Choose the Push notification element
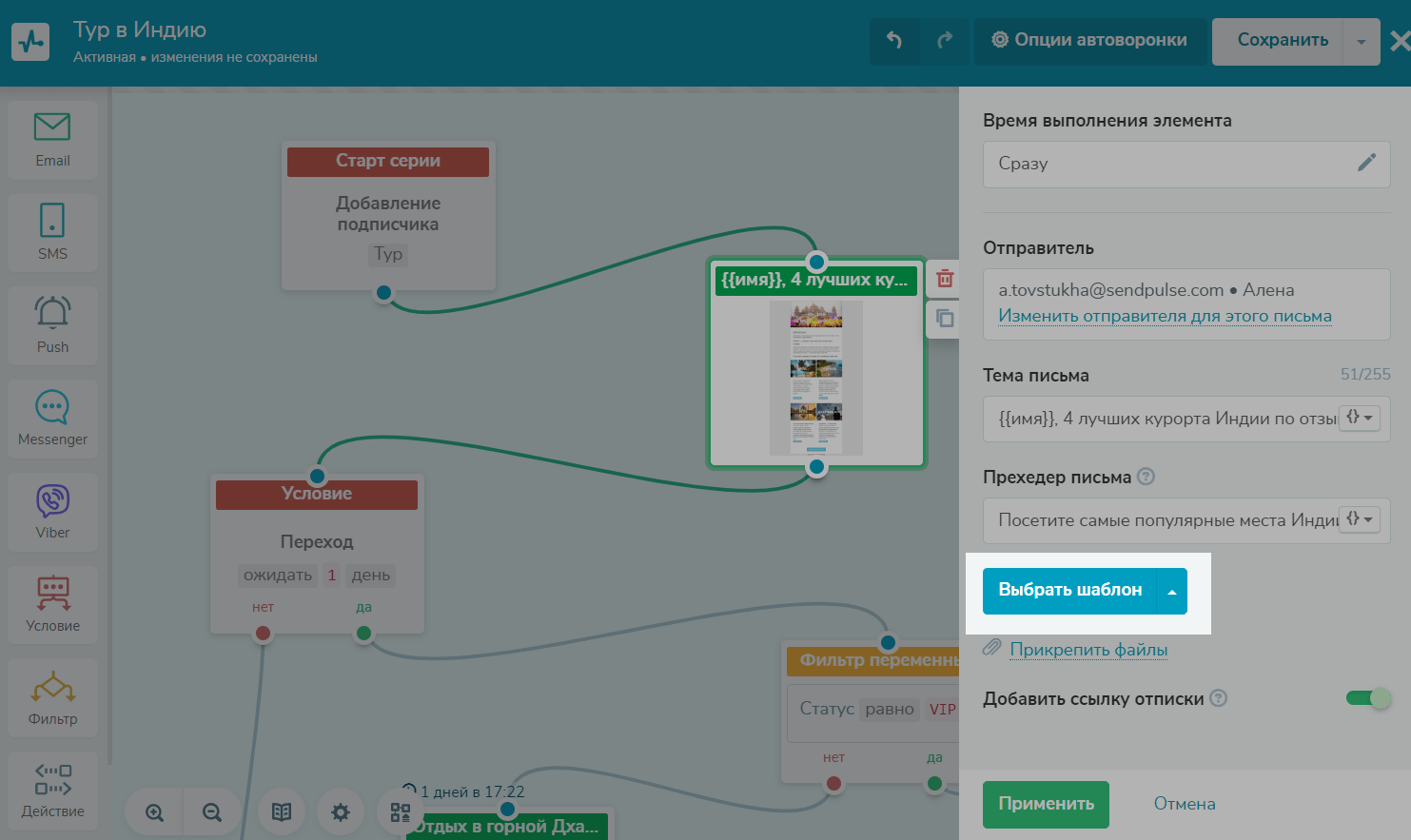The image size is (1411, 840). [52, 325]
